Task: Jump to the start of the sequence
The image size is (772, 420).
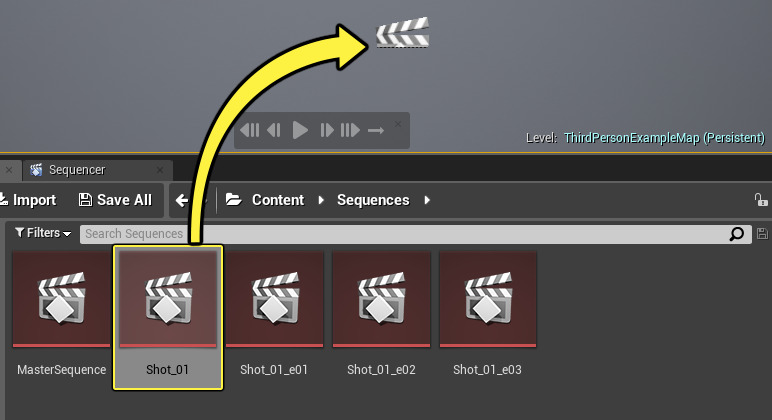Action: (x=250, y=130)
